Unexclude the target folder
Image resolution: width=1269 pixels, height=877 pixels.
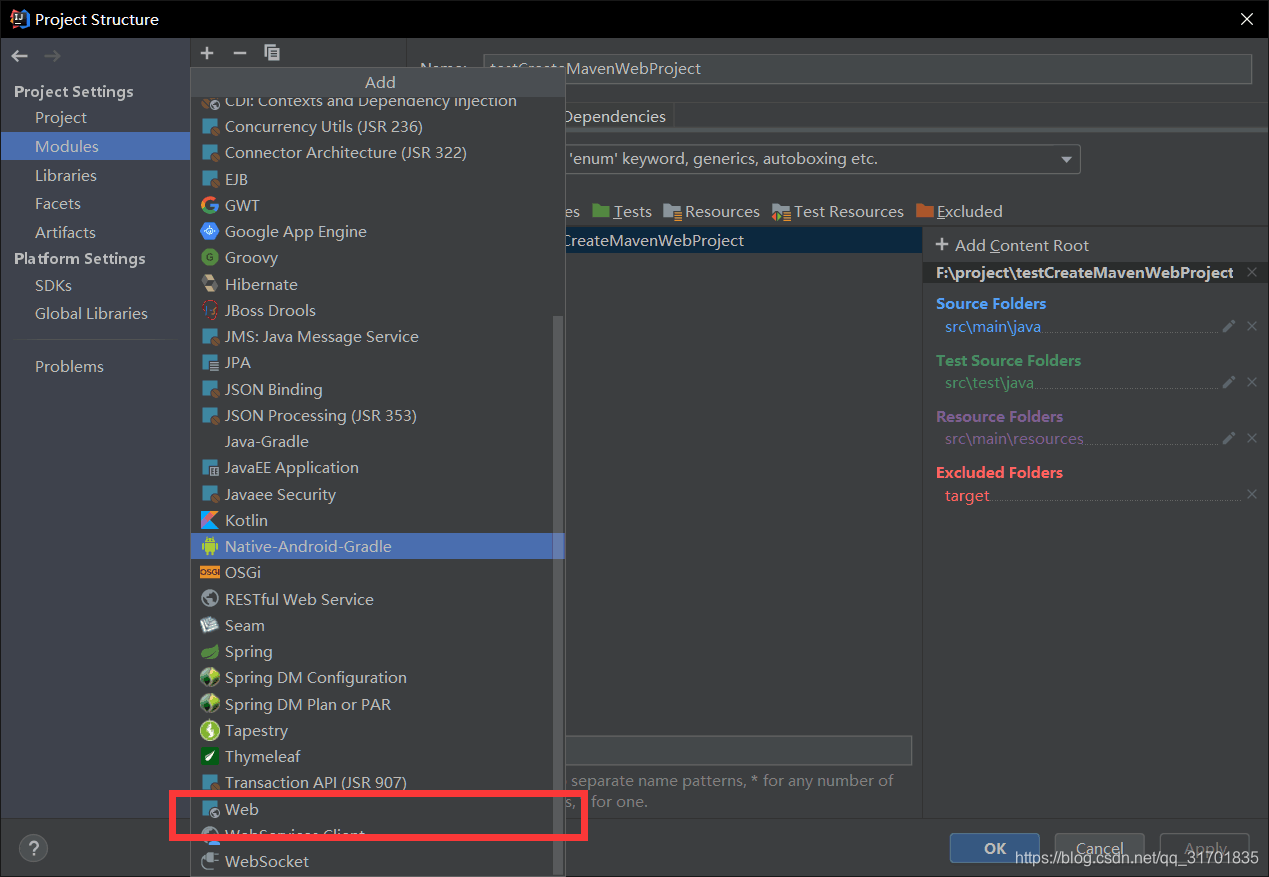pos(1252,495)
